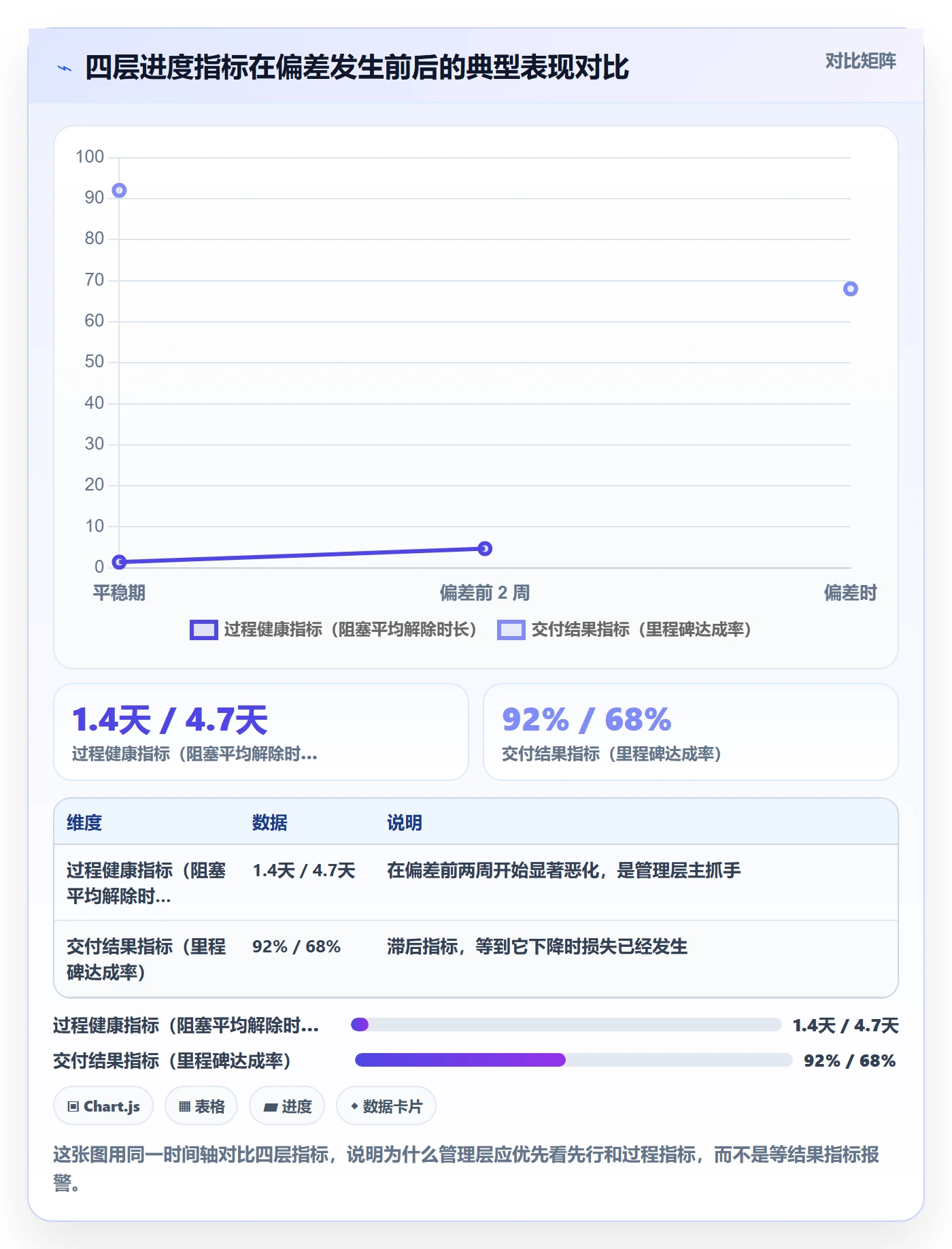
Task: Click the 偏差时 data point near 70
Action: point(850,289)
